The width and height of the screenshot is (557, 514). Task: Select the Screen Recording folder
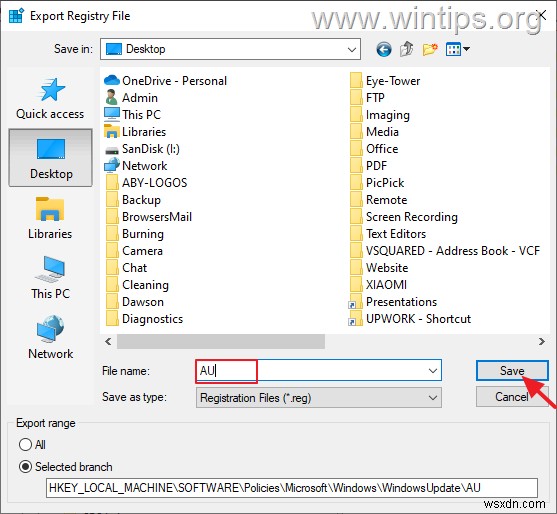point(404,217)
